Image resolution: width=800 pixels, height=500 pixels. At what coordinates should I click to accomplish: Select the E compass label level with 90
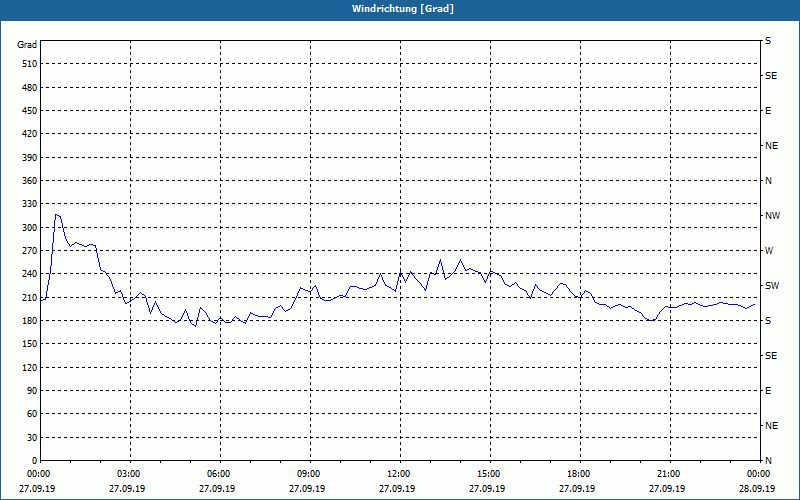coord(768,391)
